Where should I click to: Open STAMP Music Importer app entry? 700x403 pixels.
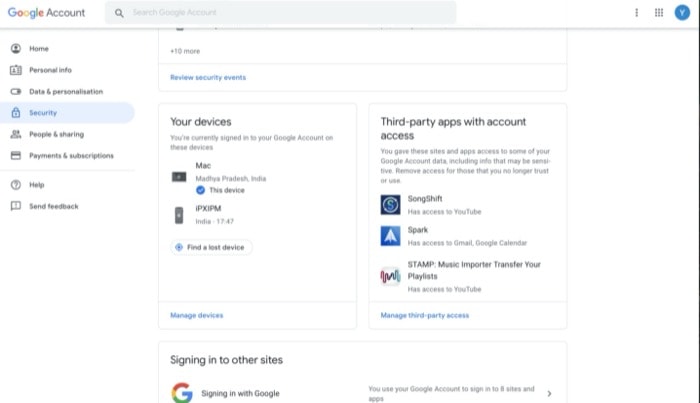[x=467, y=276]
